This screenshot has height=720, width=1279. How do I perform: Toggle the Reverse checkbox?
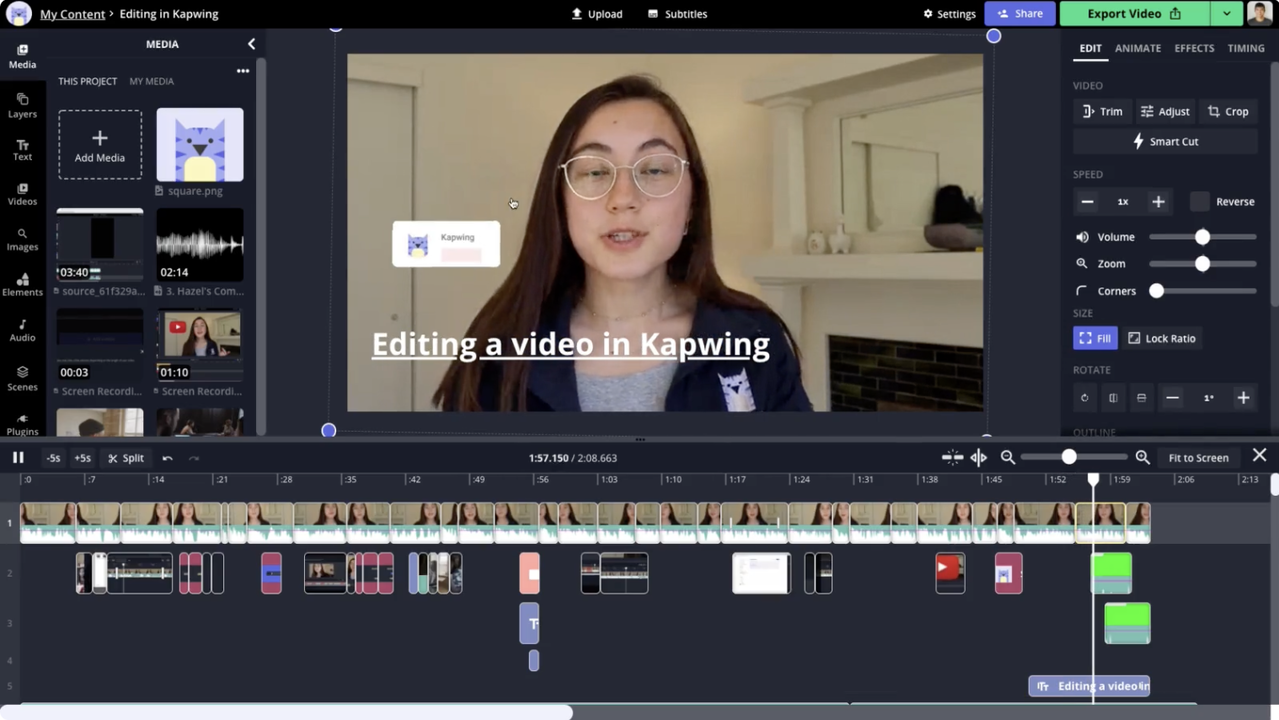click(1200, 201)
